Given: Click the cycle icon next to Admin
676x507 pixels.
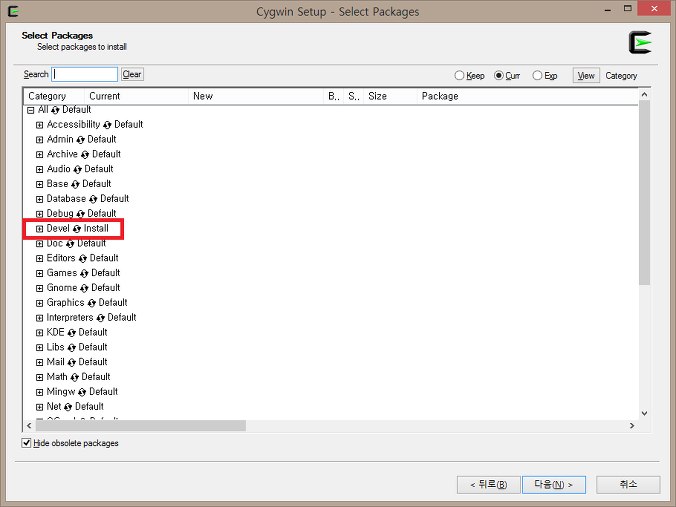Looking at the screenshot, I should point(80,140).
